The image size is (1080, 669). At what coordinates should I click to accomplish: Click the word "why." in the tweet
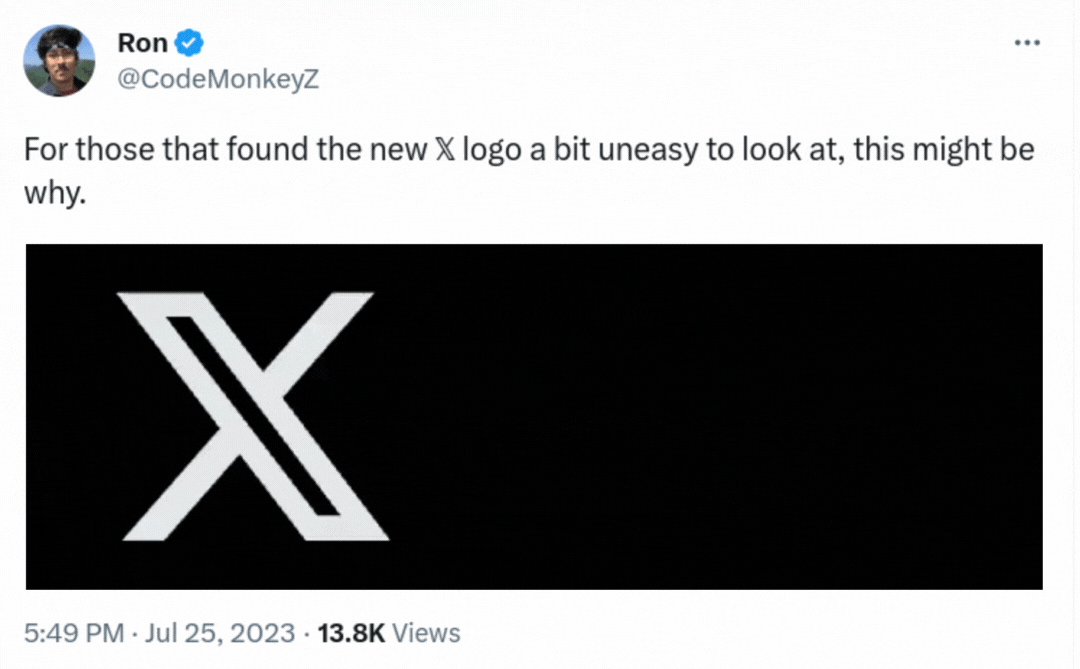(56, 191)
